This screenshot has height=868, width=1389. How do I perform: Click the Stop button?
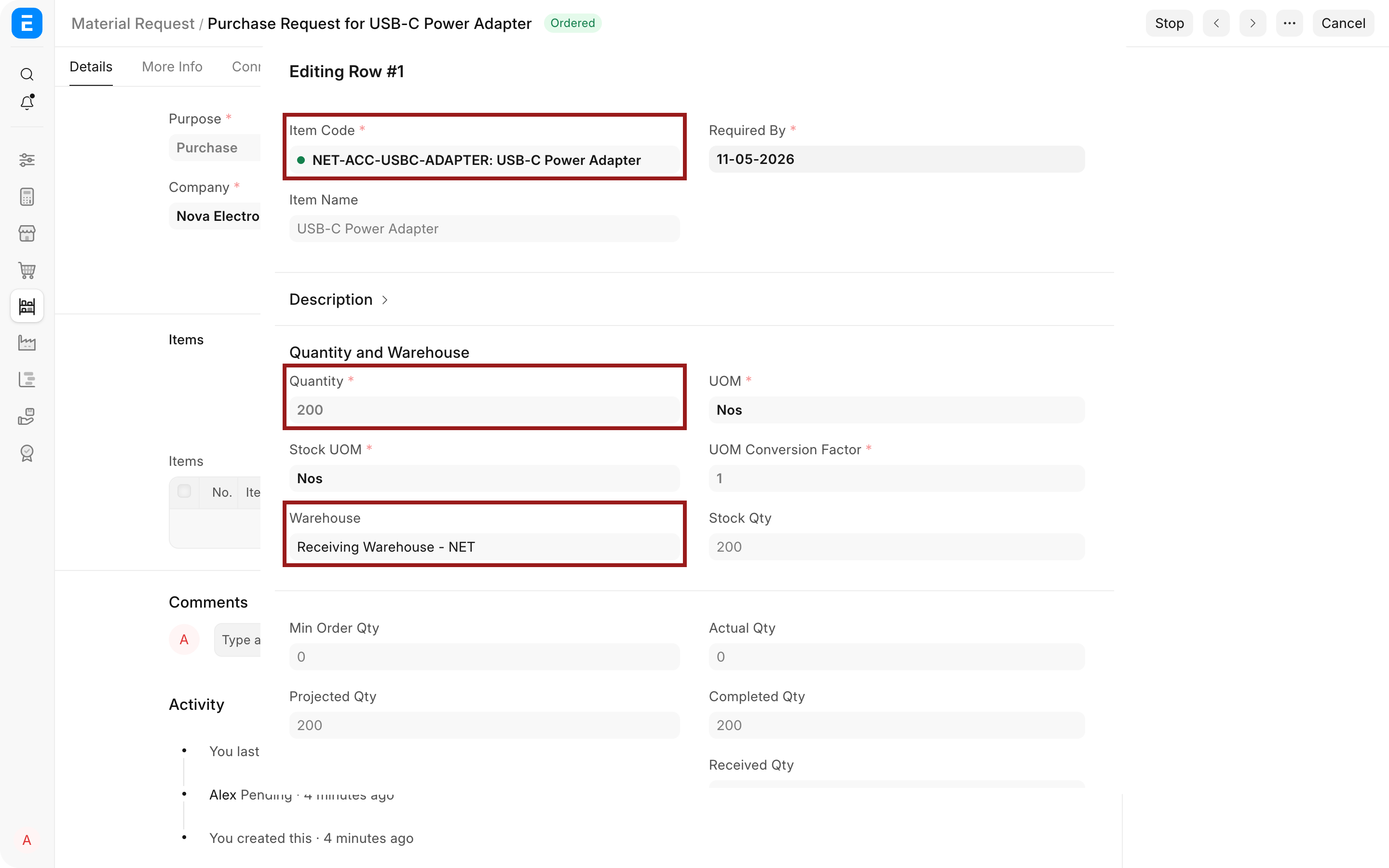pyautogui.click(x=1169, y=23)
